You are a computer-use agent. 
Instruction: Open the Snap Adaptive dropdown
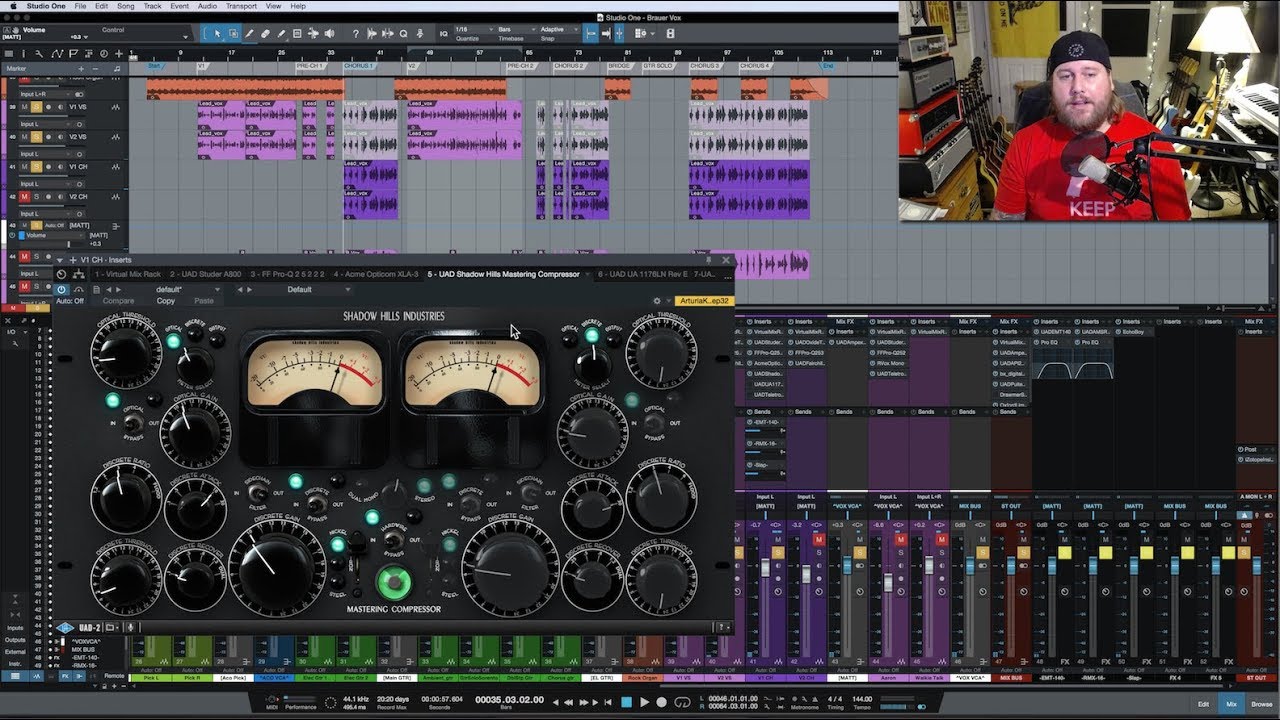[x=559, y=29]
